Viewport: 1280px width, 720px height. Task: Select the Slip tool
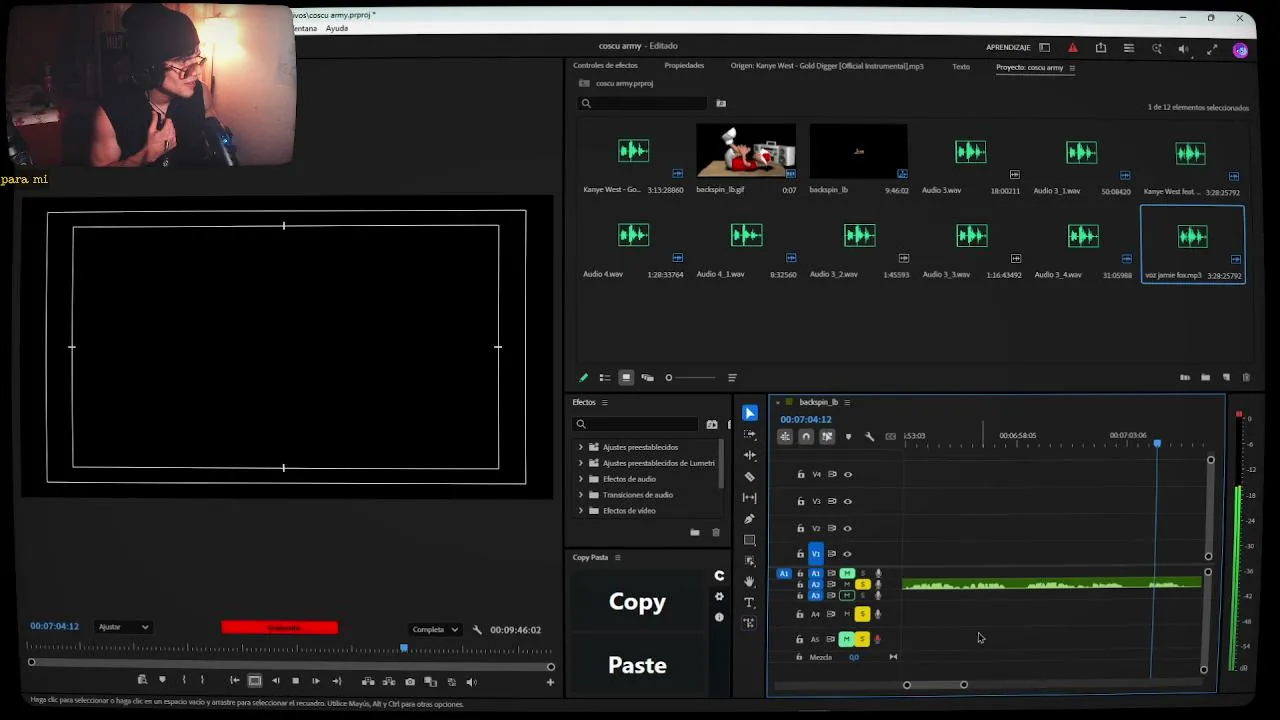click(x=750, y=498)
